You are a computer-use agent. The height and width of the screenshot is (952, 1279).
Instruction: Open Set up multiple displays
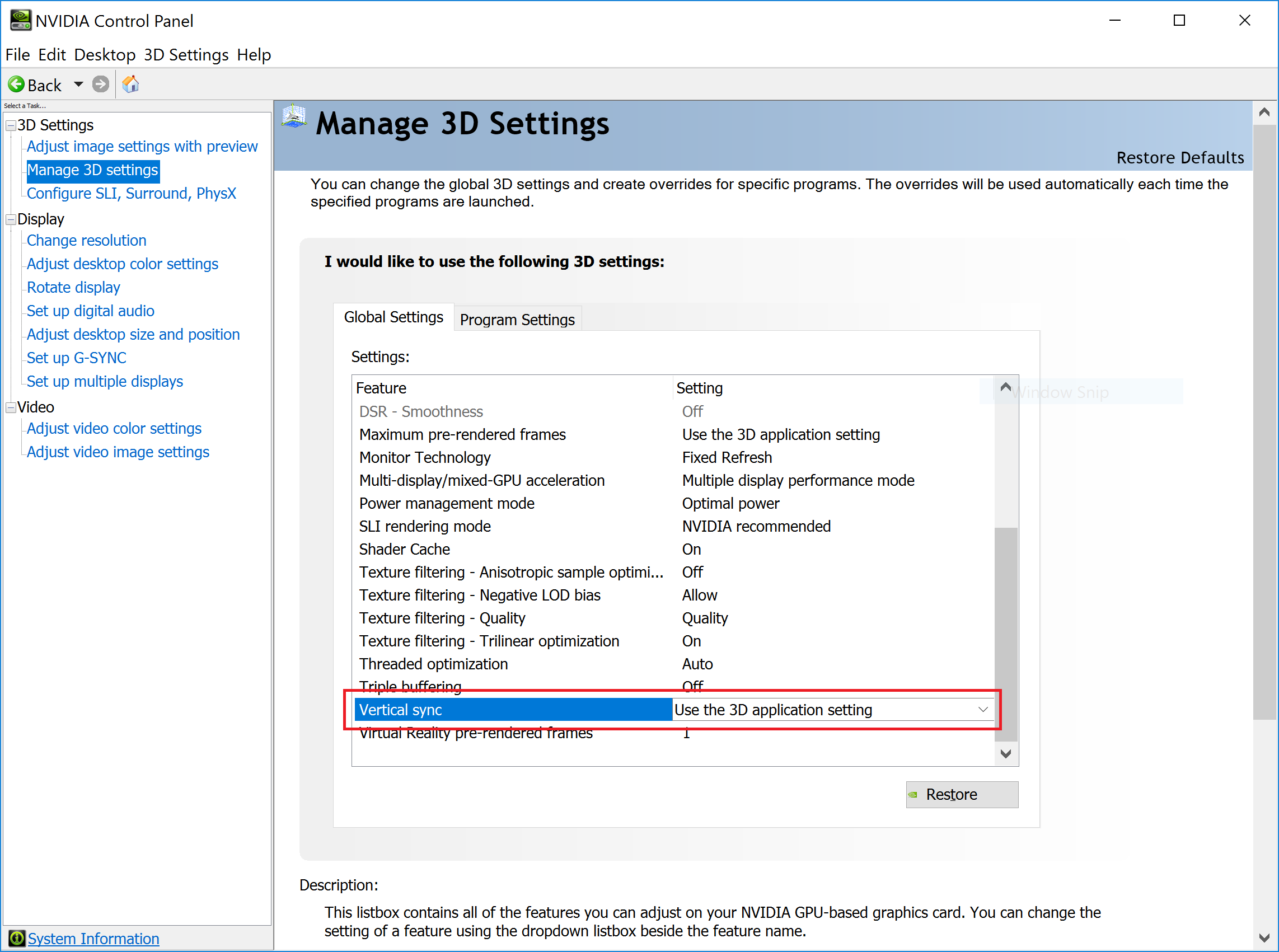(x=105, y=382)
